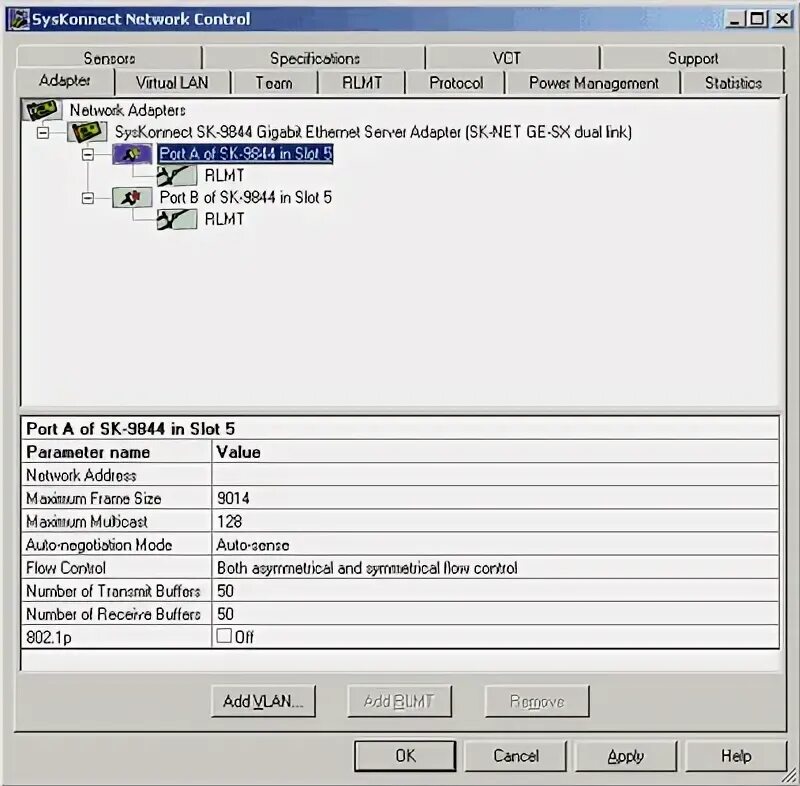Switch to the Sensors tab
Screen dimensions: 800x786
click(109, 58)
